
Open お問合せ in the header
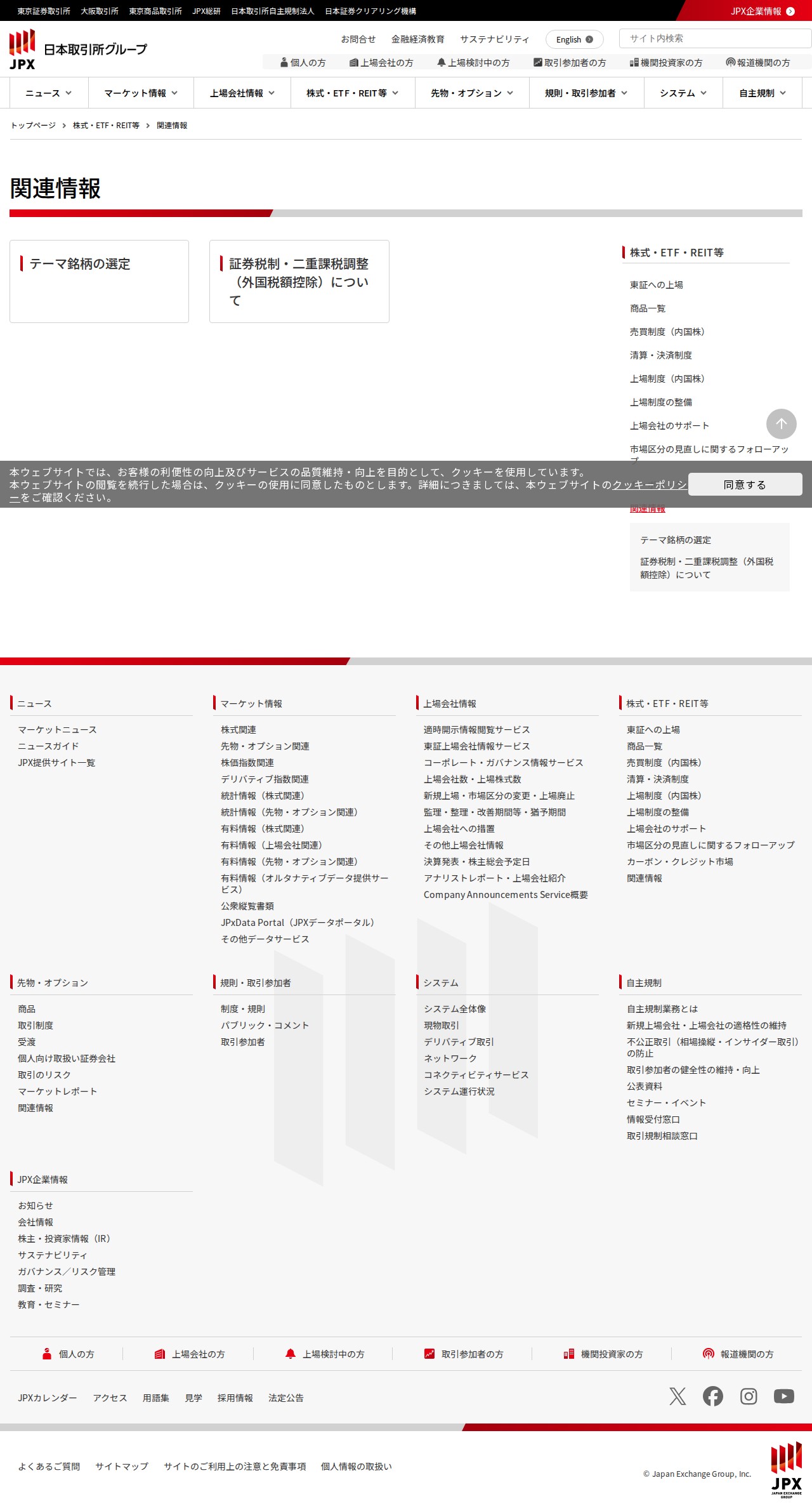pyautogui.click(x=358, y=39)
